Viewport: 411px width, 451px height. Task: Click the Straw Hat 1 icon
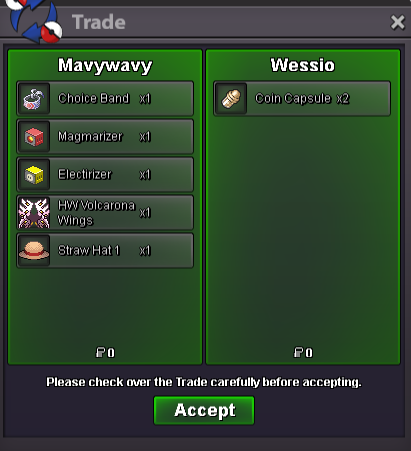pyautogui.click(x=34, y=251)
